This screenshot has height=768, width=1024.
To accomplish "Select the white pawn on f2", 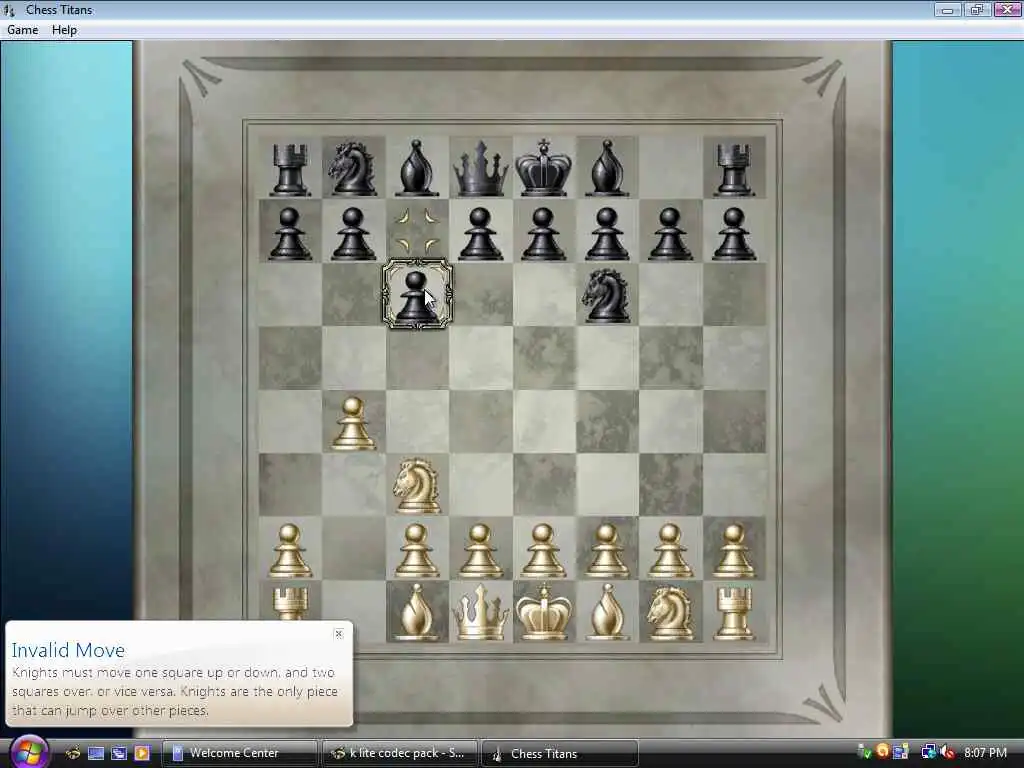I will pos(607,551).
